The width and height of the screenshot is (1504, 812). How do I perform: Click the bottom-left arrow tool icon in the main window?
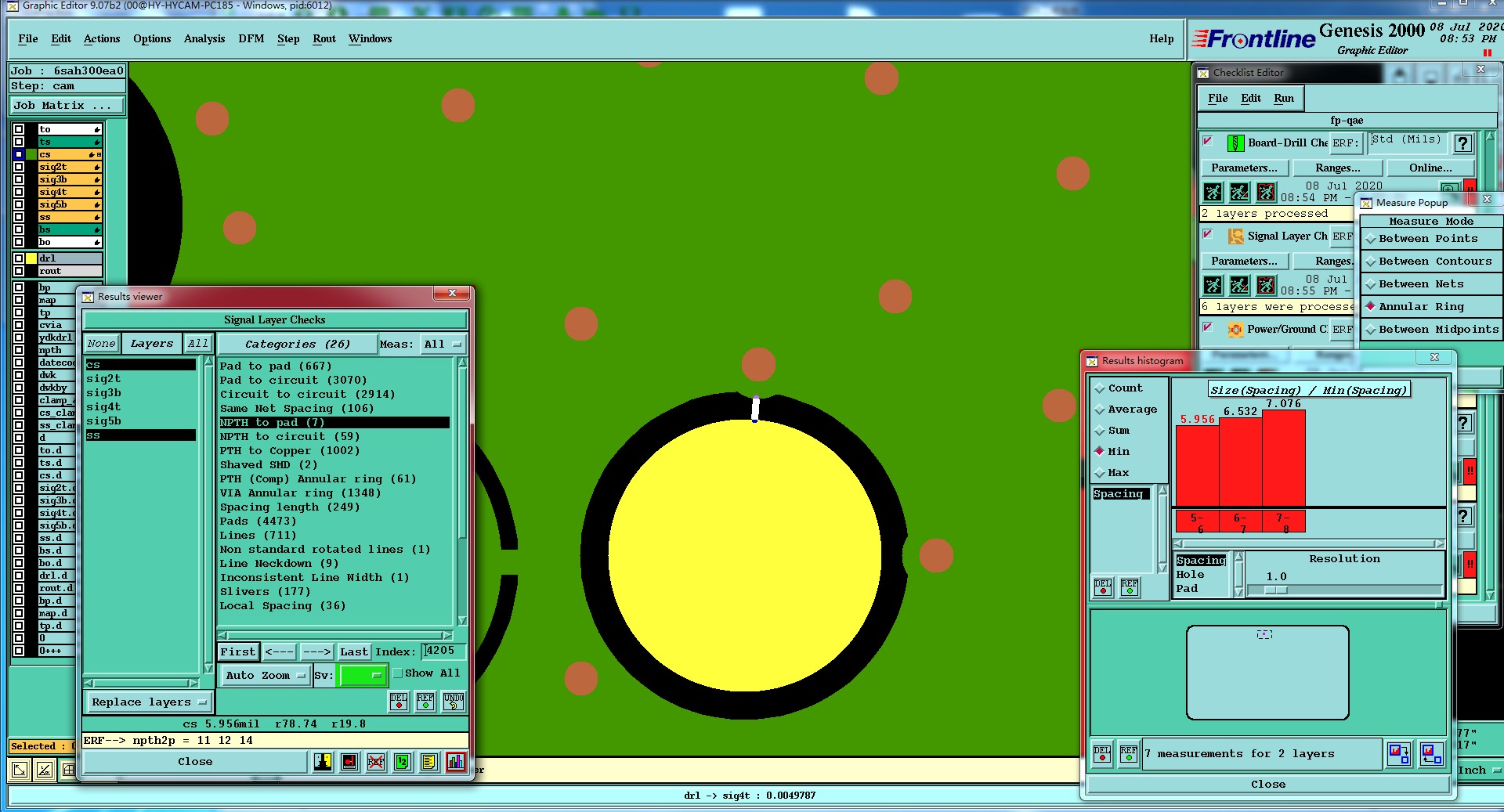pyautogui.click(x=20, y=770)
